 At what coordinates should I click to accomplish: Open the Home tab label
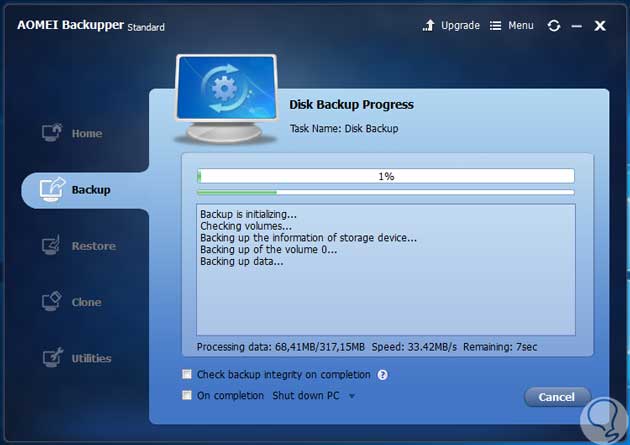pyautogui.click(x=87, y=133)
